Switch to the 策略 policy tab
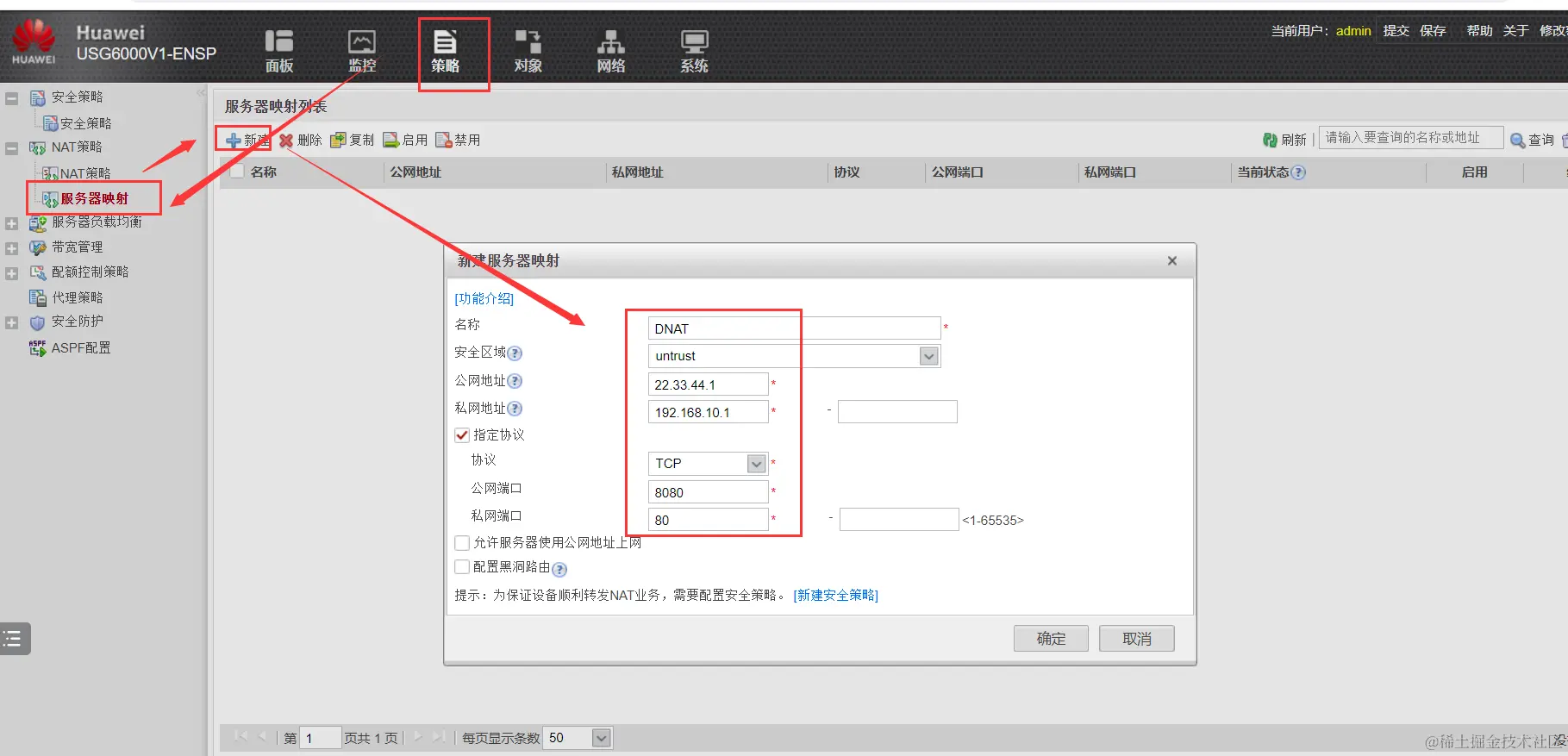This screenshot has height=756, width=1568. click(445, 52)
